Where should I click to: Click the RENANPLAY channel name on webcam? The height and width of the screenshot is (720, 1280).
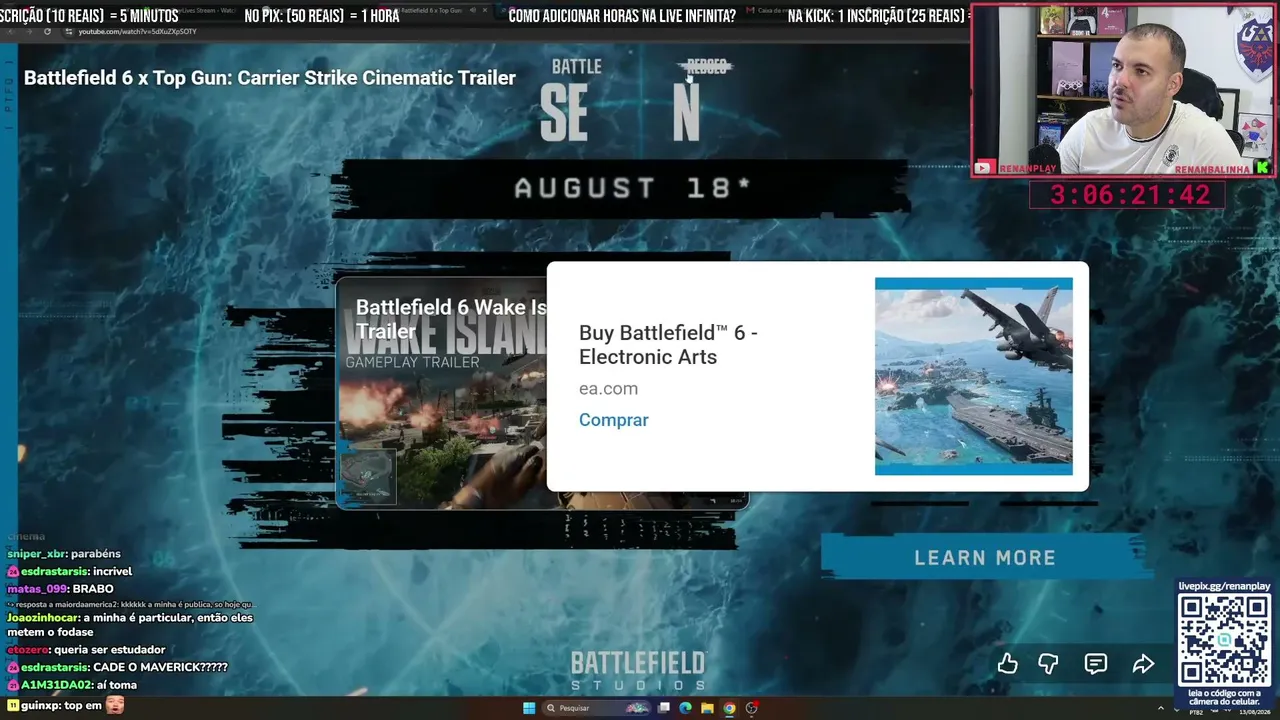(x=1029, y=169)
